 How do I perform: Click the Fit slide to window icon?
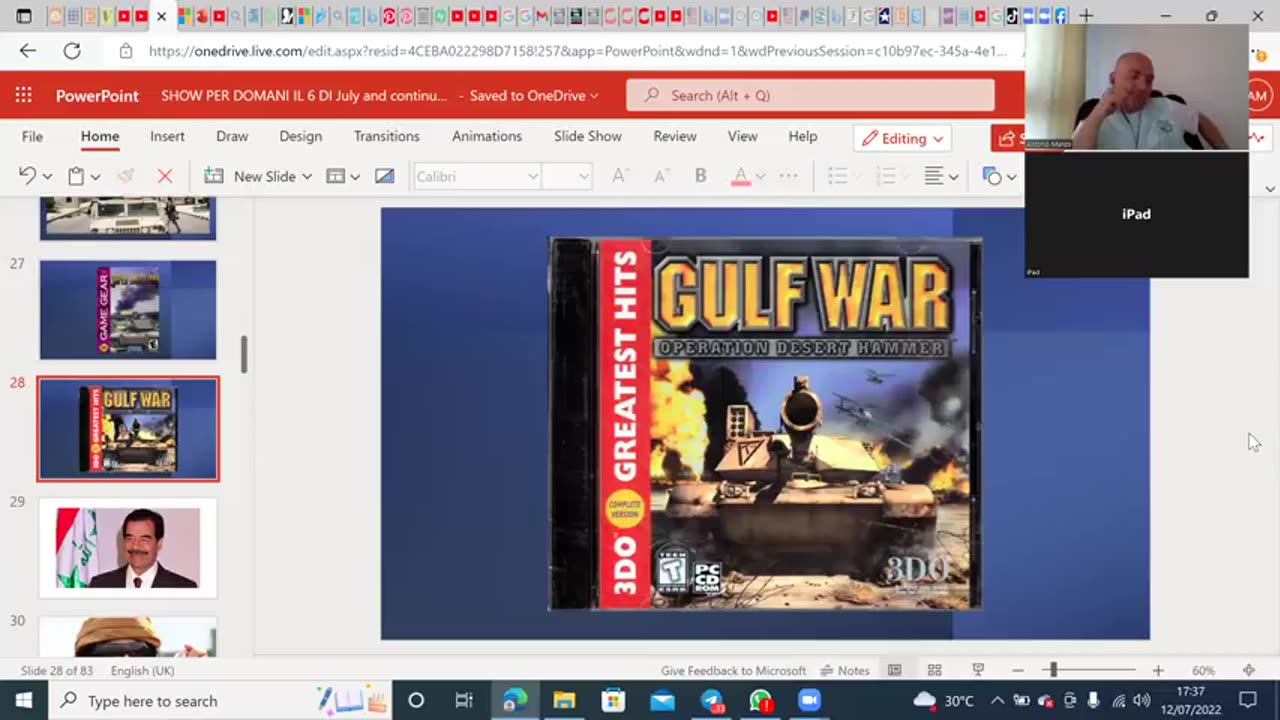(x=1248, y=670)
